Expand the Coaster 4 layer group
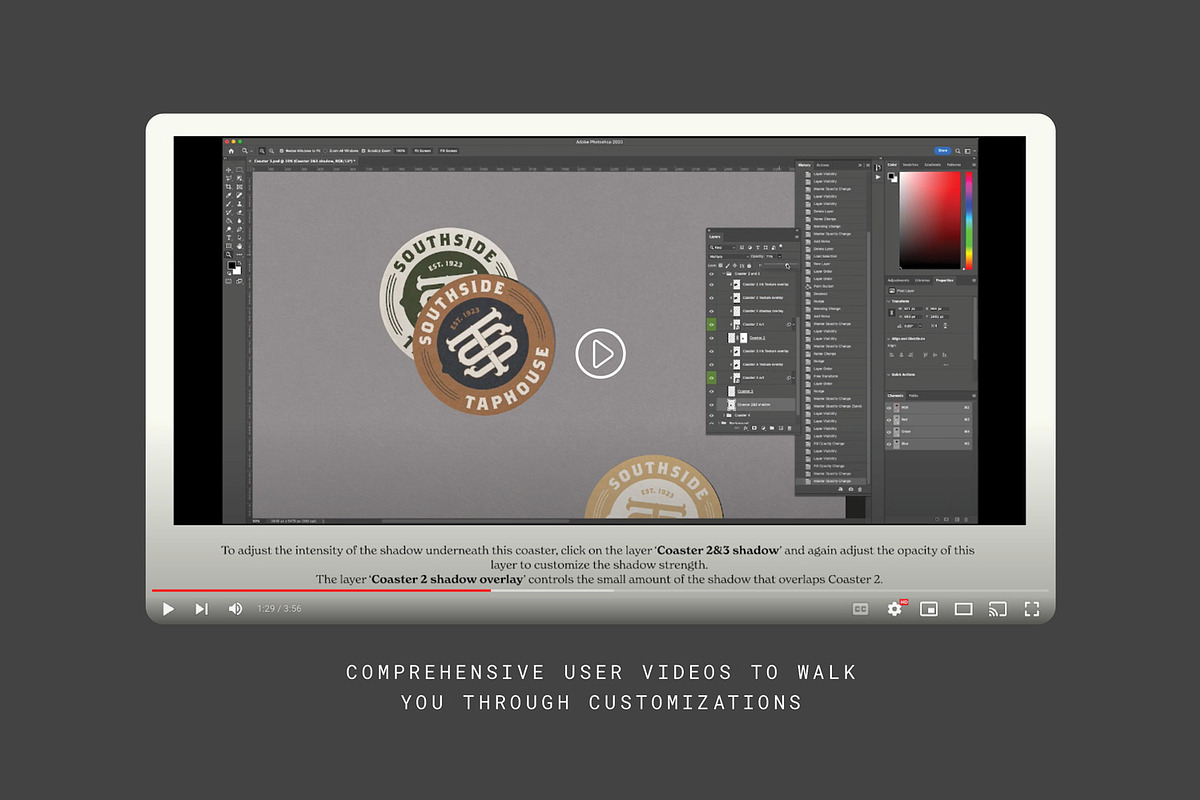 tap(724, 415)
